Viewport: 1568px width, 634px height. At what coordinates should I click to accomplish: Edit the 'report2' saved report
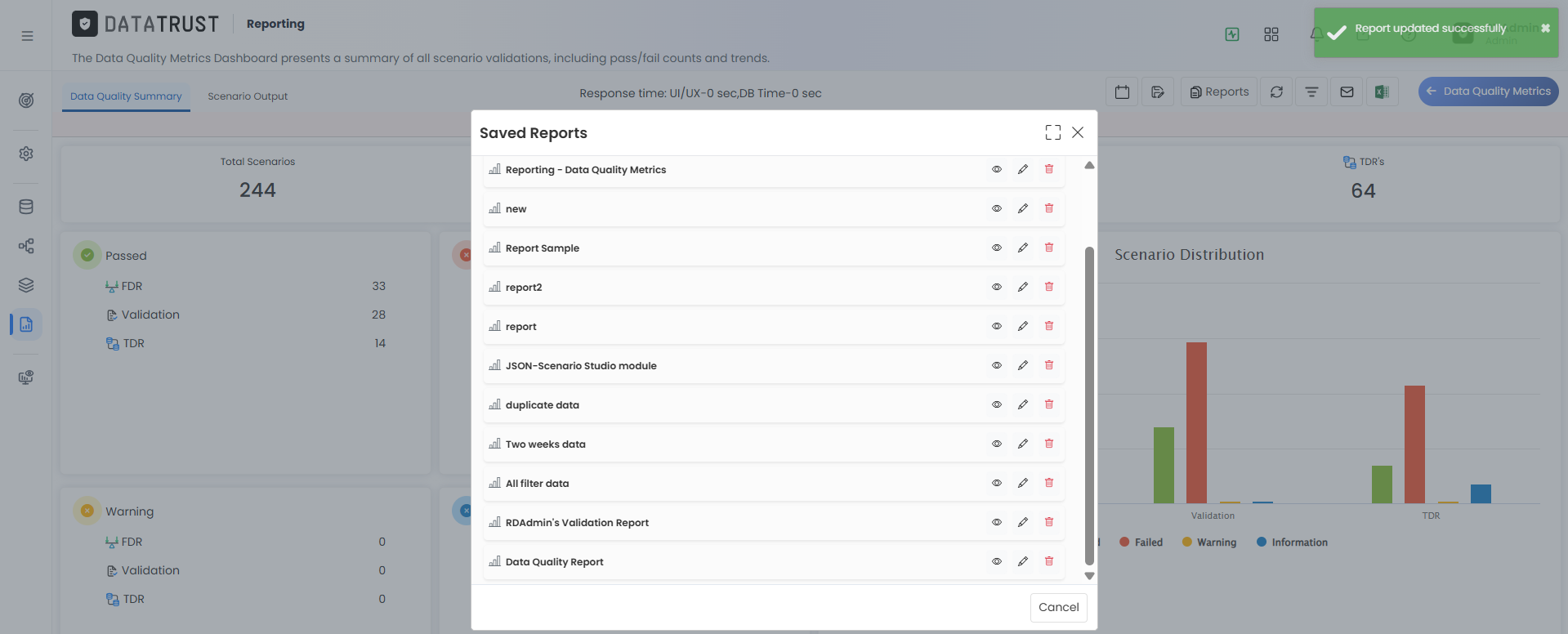[1023, 287]
